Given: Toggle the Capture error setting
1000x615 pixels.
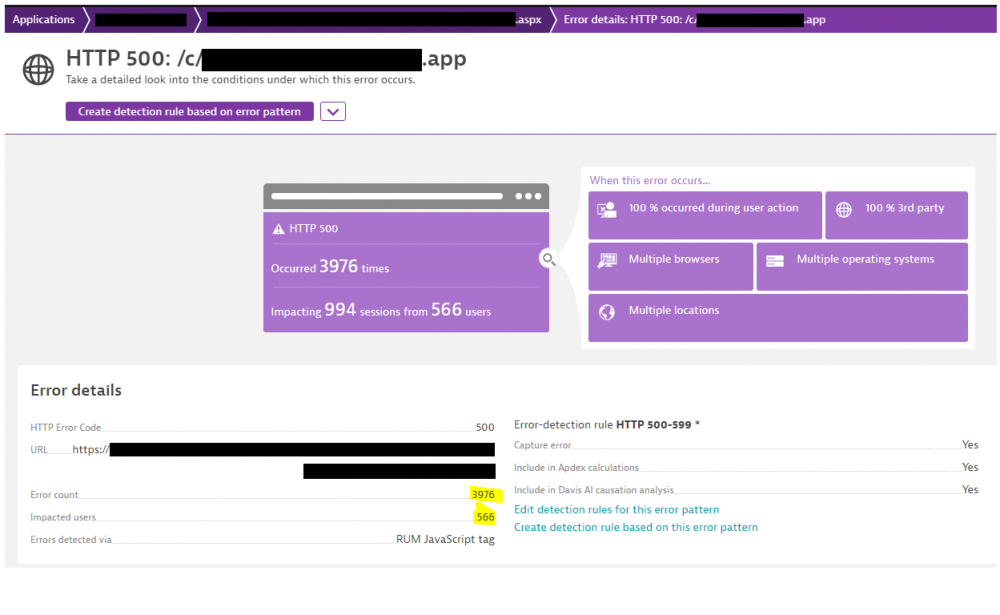Looking at the screenshot, I should pos(969,445).
